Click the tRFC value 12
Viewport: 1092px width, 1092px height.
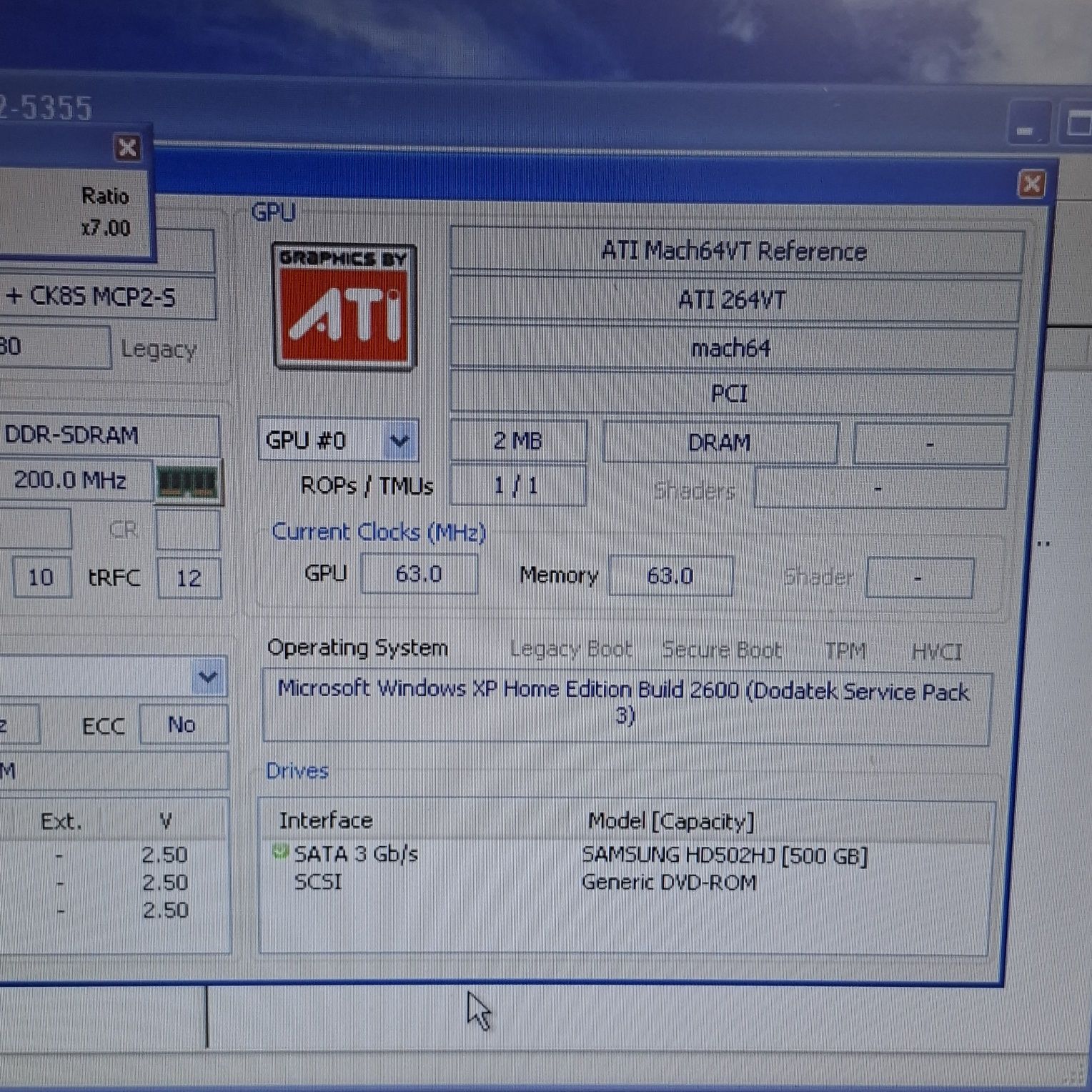click(x=189, y=577)
